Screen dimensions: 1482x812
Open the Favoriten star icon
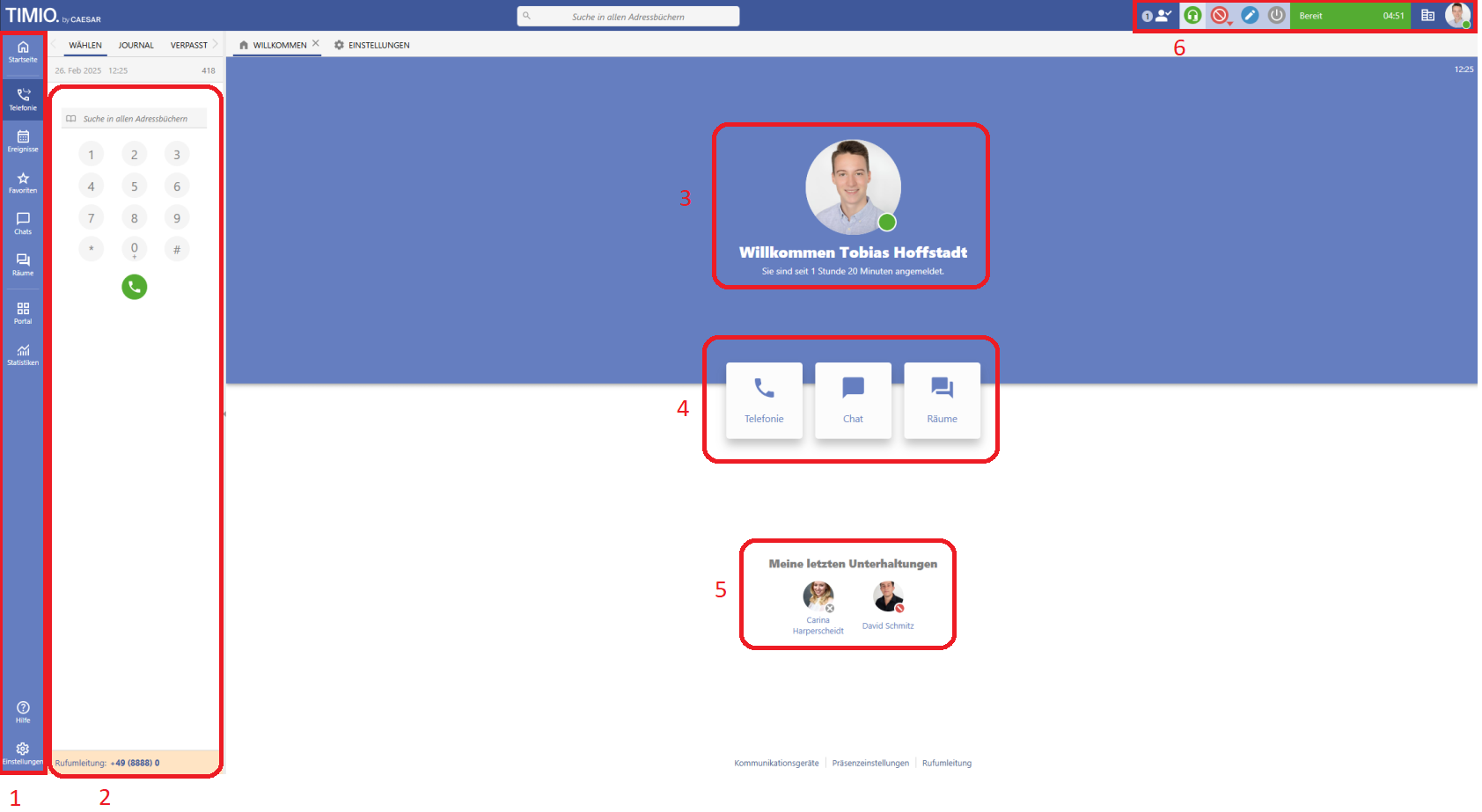[x=23, y=182]
